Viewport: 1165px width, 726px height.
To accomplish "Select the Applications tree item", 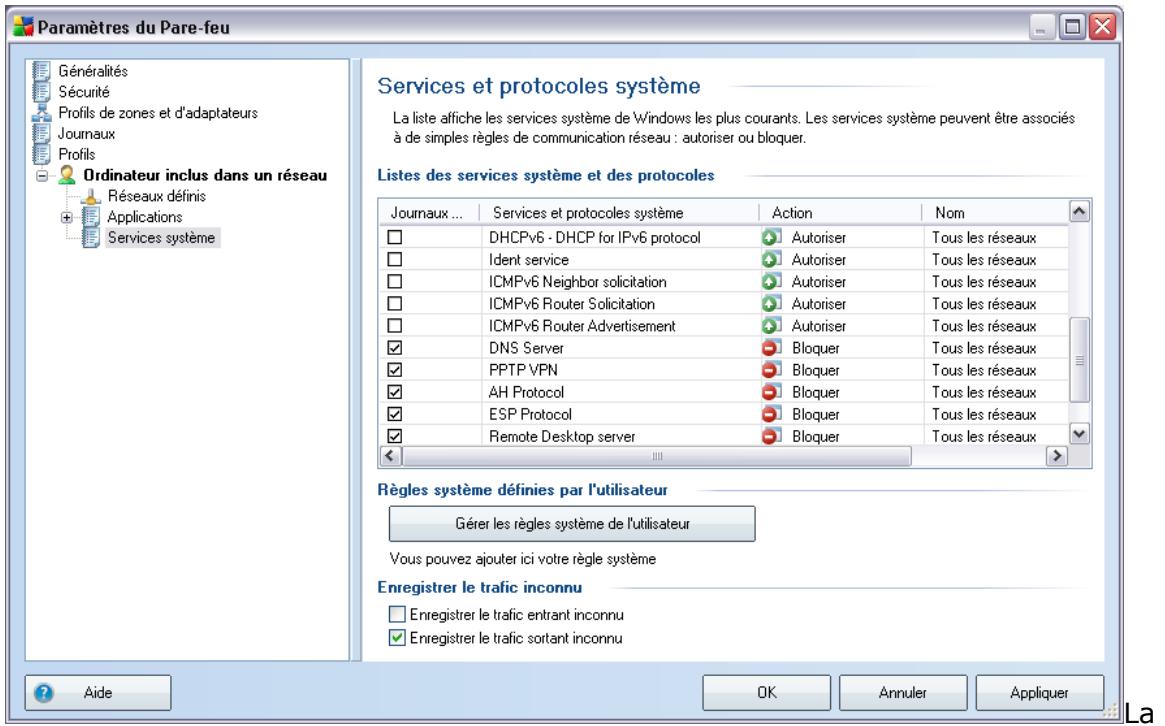I will (x=145, y=217).
